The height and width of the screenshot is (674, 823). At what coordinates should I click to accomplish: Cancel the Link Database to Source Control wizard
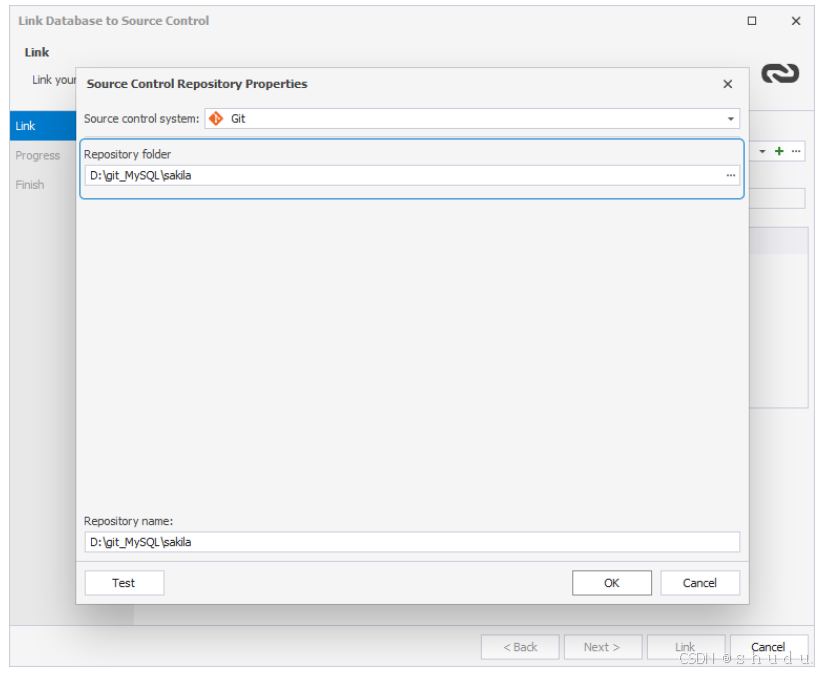(768, 647)
